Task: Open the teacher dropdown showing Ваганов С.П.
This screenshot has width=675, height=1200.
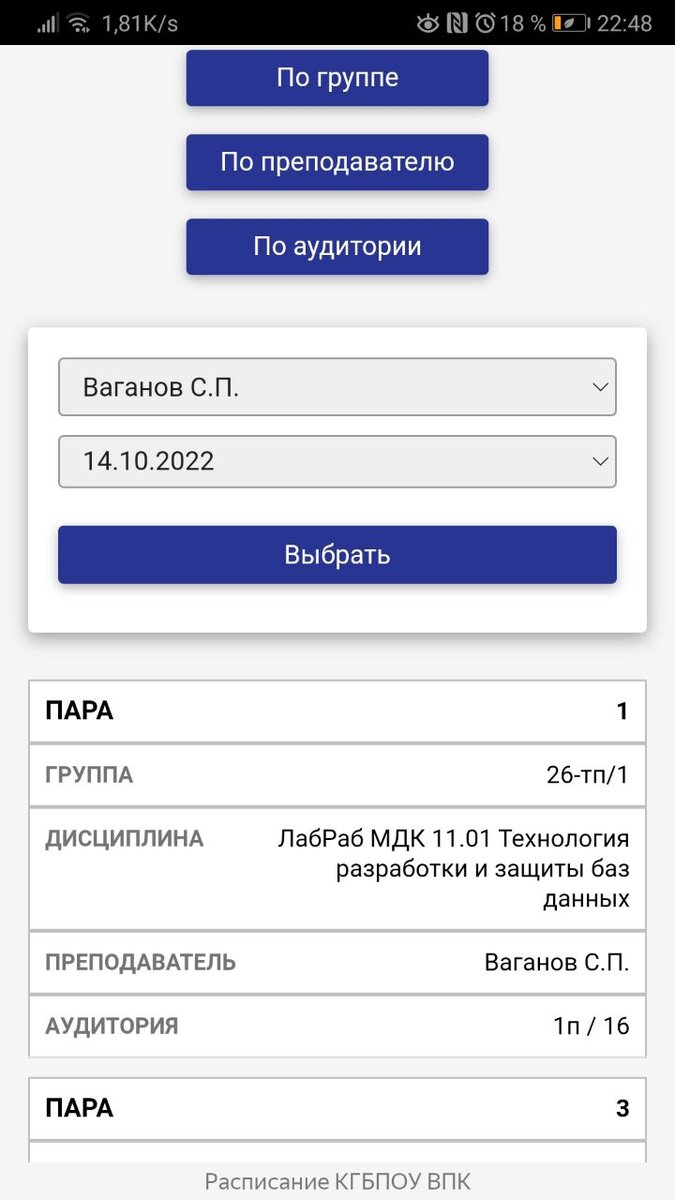Action: pyautogui.click(x=337, y=387)
